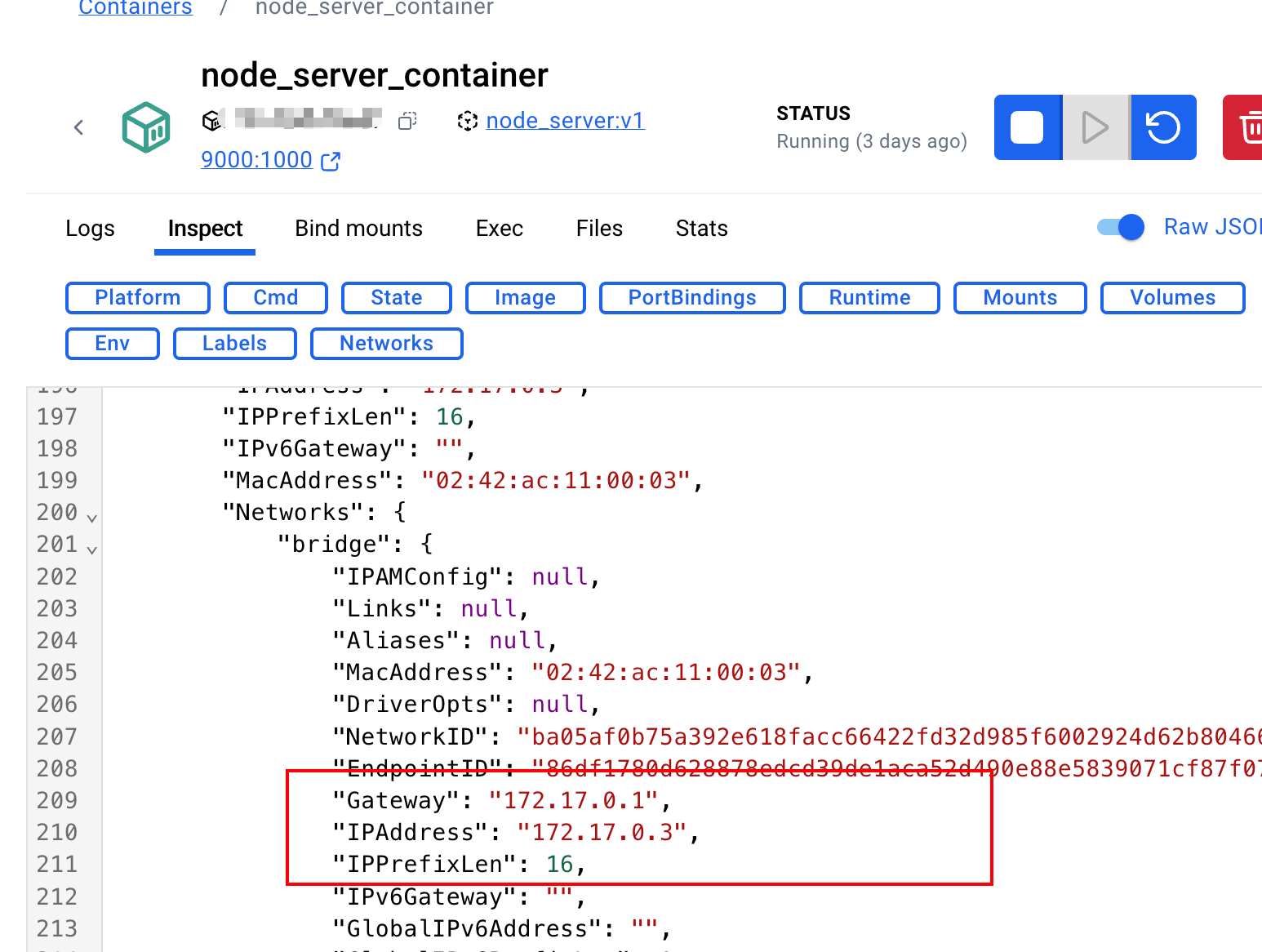
Task: Click the greyed-out Start play button
Action: point(1095,127)
